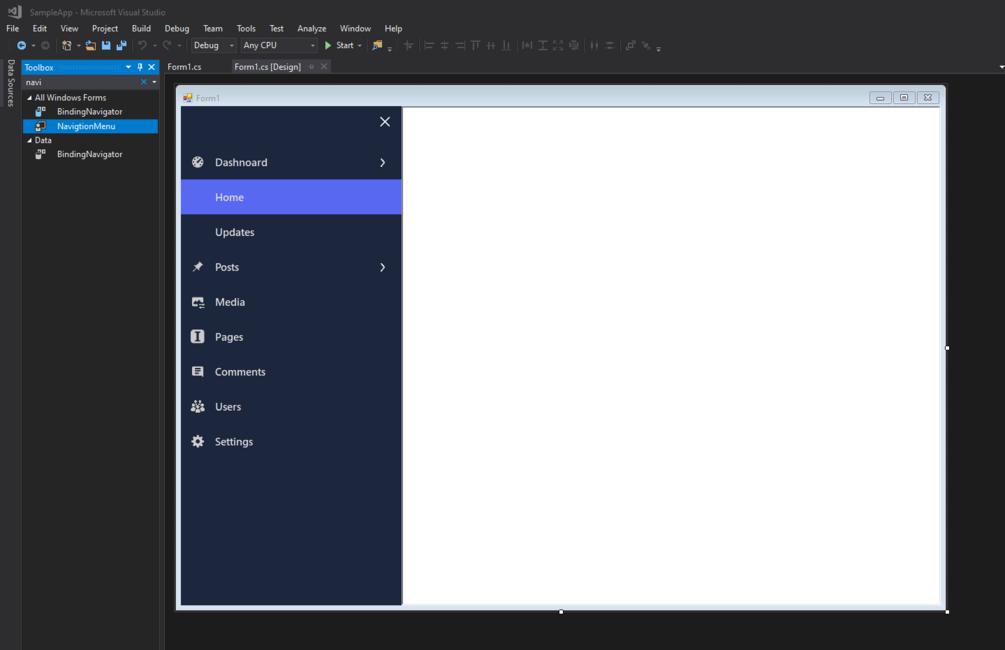Click the Align Bottoms layout icon
This screenshot has width=1005, height=650.
point(506,46)
